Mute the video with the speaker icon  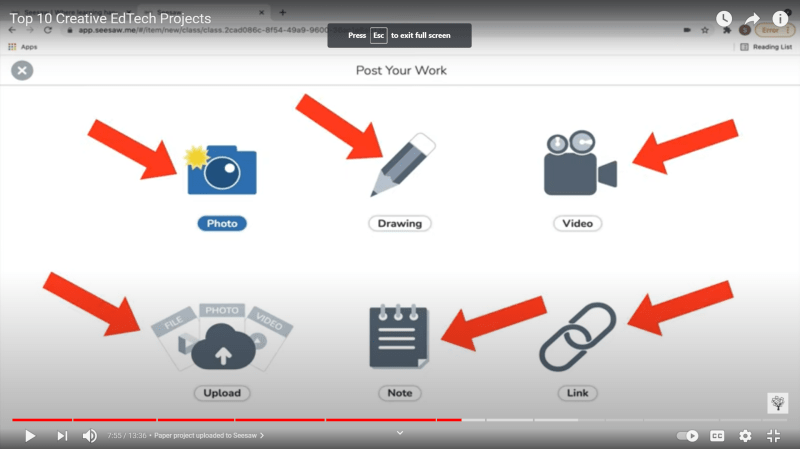click(90, 436)
